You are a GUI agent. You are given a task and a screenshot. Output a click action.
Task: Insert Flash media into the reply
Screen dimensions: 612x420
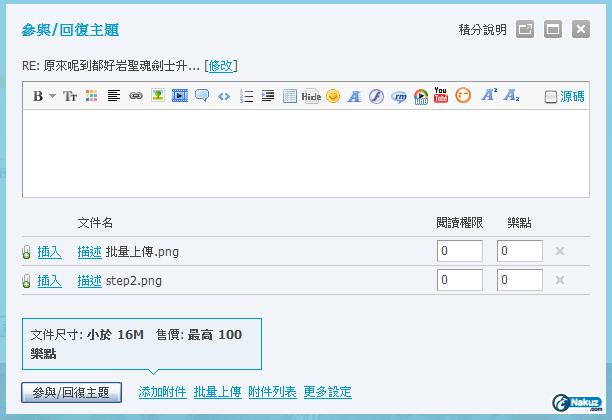(376, 96)
